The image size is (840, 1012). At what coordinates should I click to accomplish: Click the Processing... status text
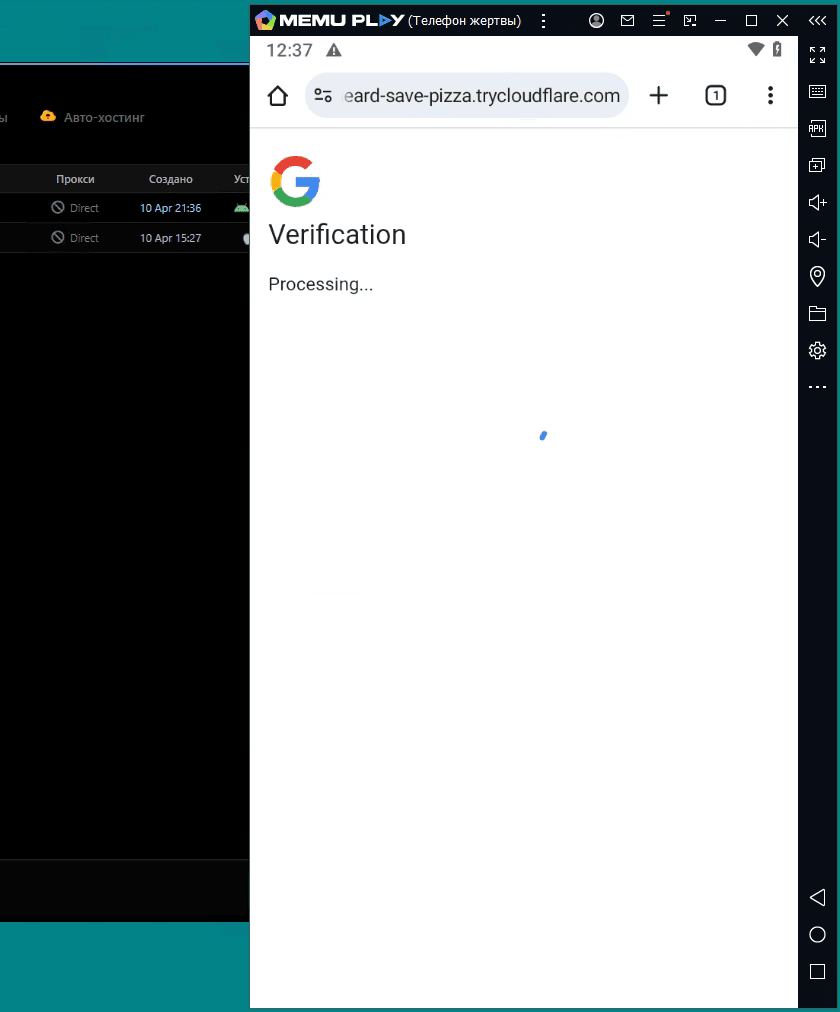point(321,285)
